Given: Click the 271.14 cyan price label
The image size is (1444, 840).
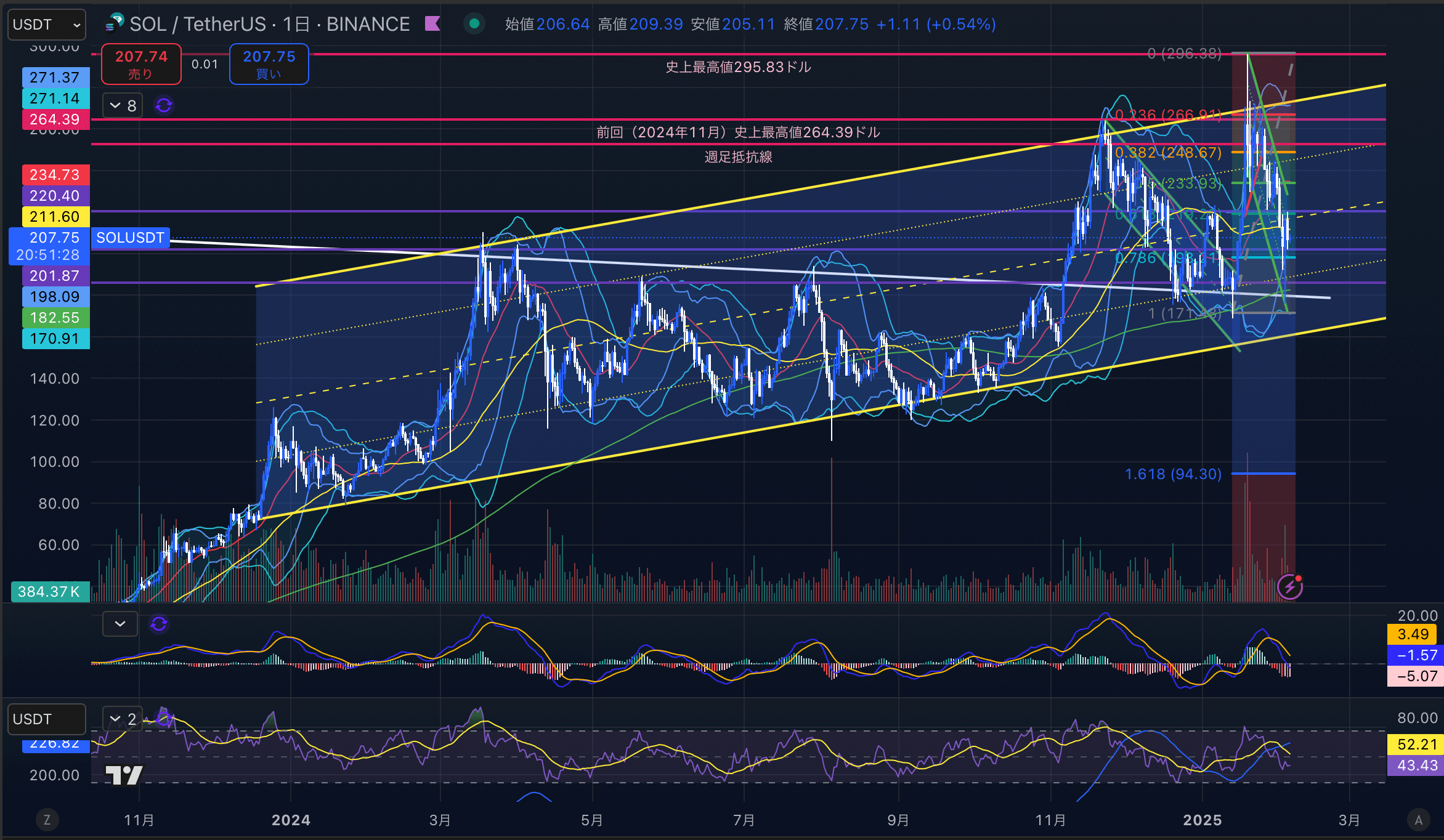Looking at the screenshot, I should (x=55, y=99).
